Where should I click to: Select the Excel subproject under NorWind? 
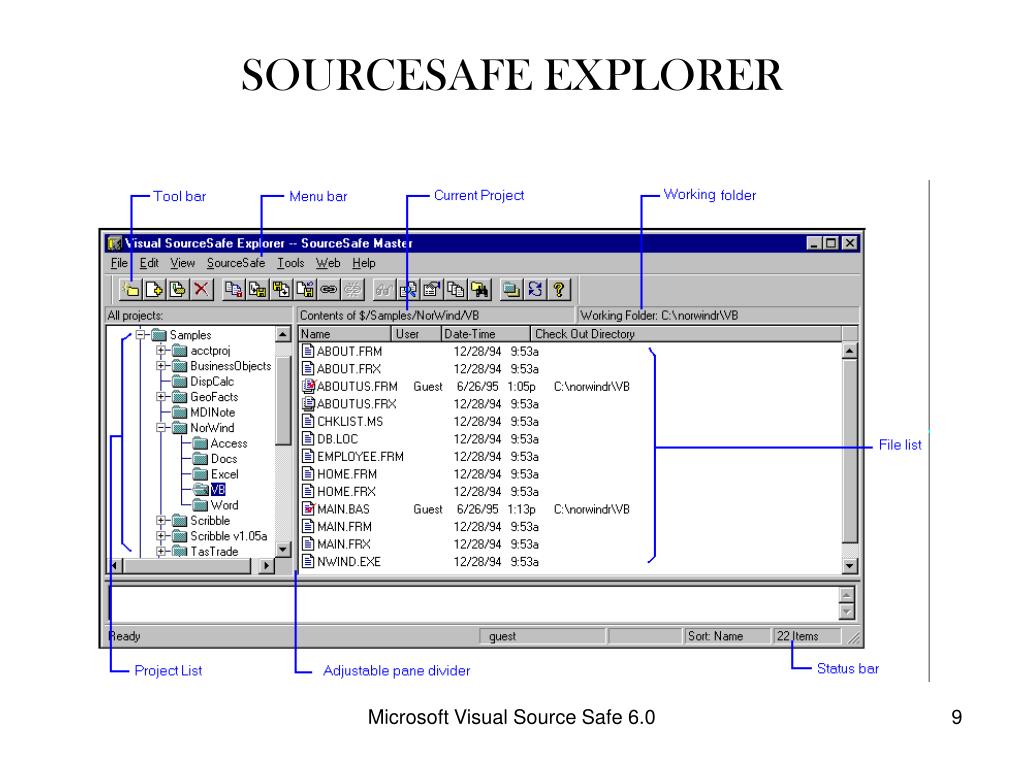(225, 474)
